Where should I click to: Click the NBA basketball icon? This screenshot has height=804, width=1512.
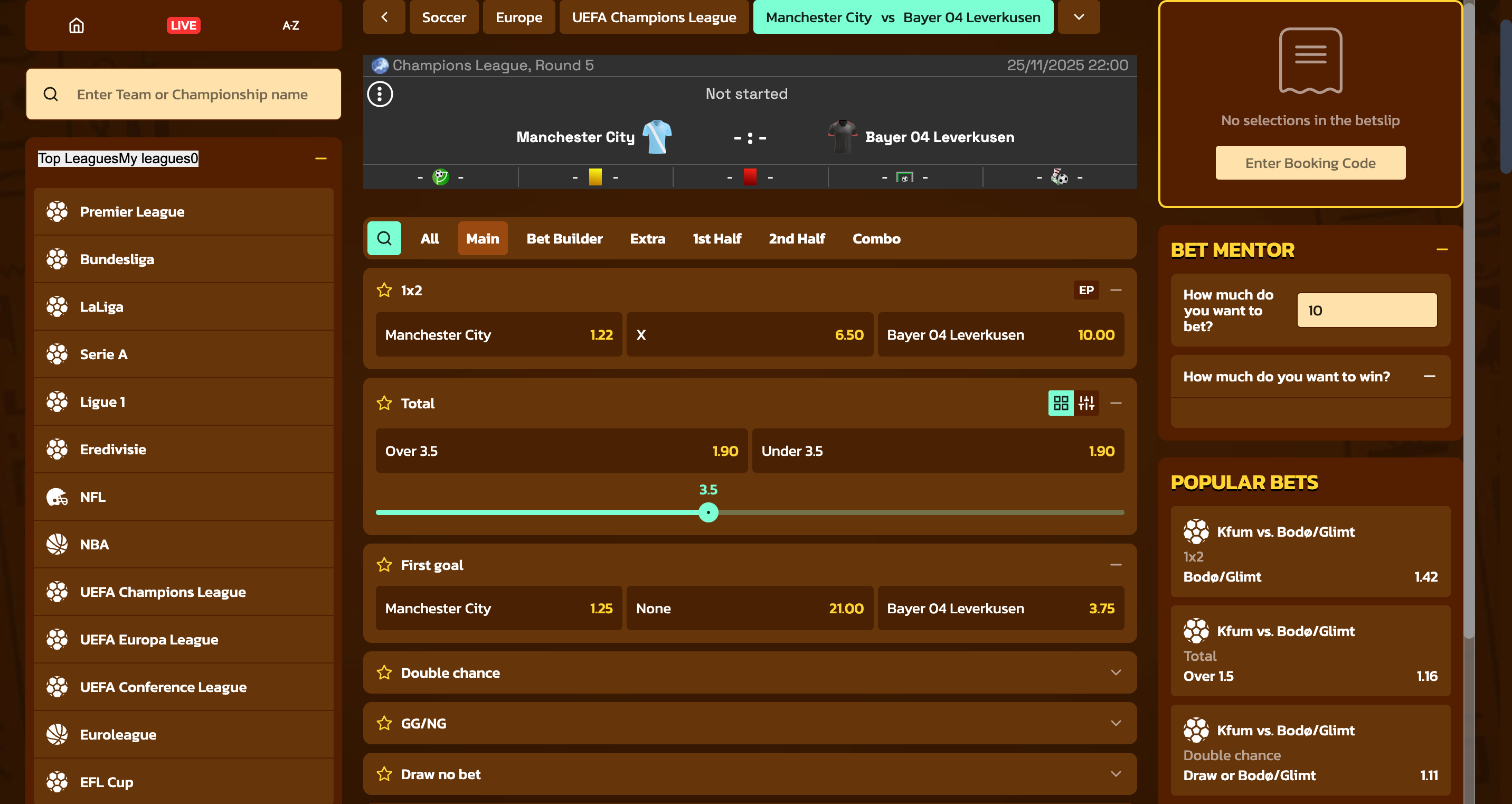tap(57, 545)
